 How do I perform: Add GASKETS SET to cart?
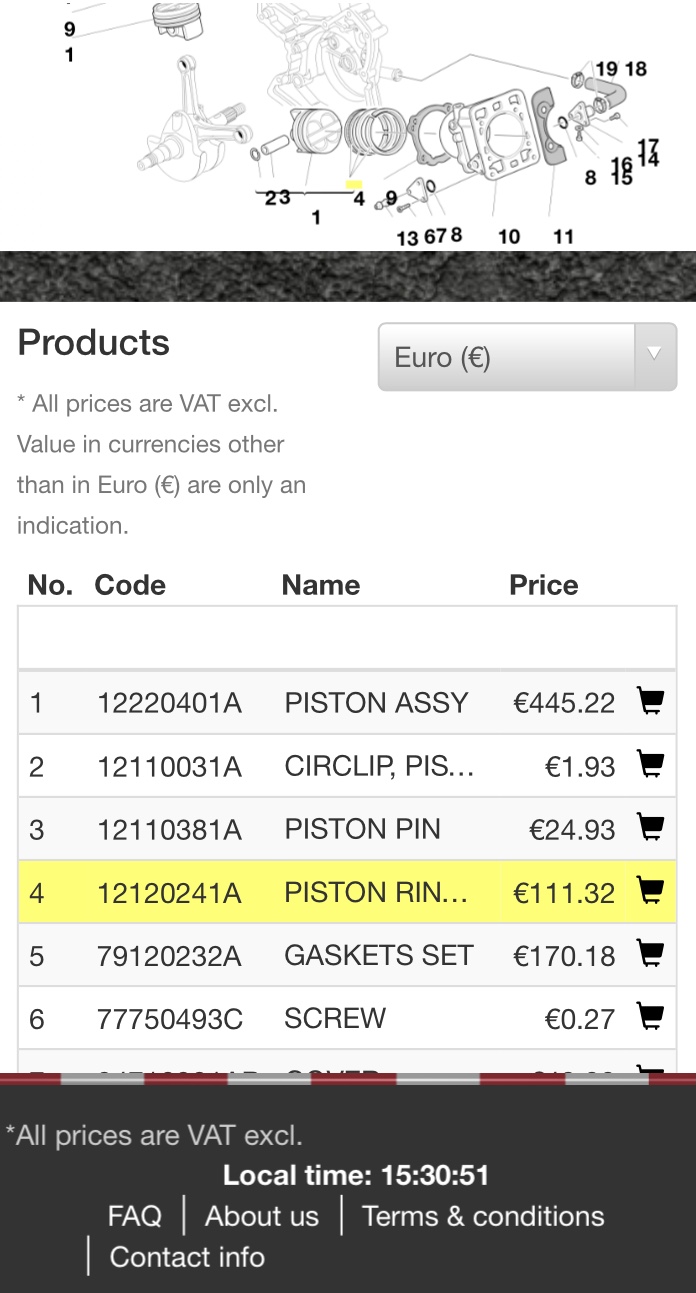pos(650,955)
